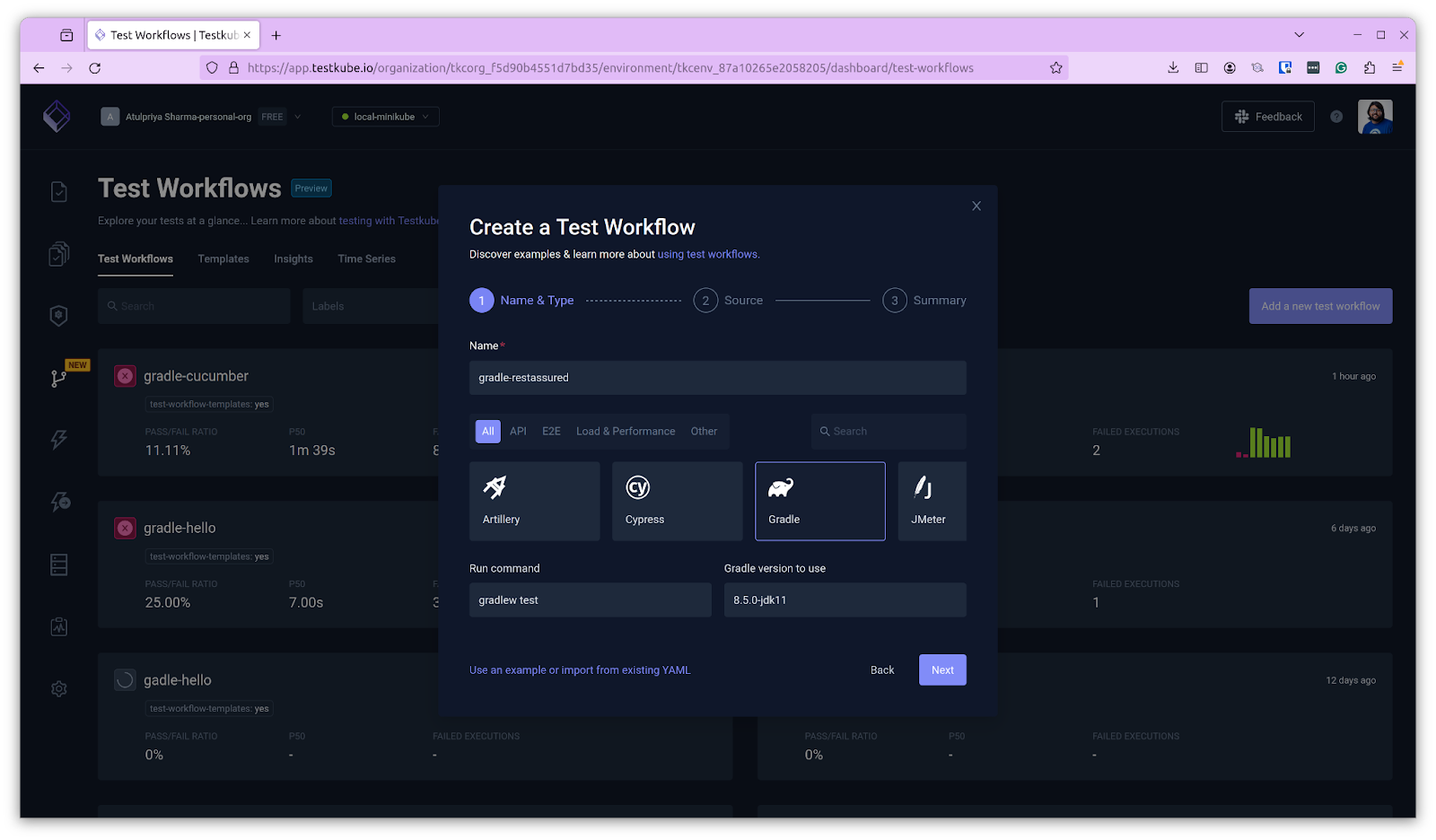Expand the organization switcher chevron
The height and width of the screenshot is (840, 1436).
[x=298, y=117]
